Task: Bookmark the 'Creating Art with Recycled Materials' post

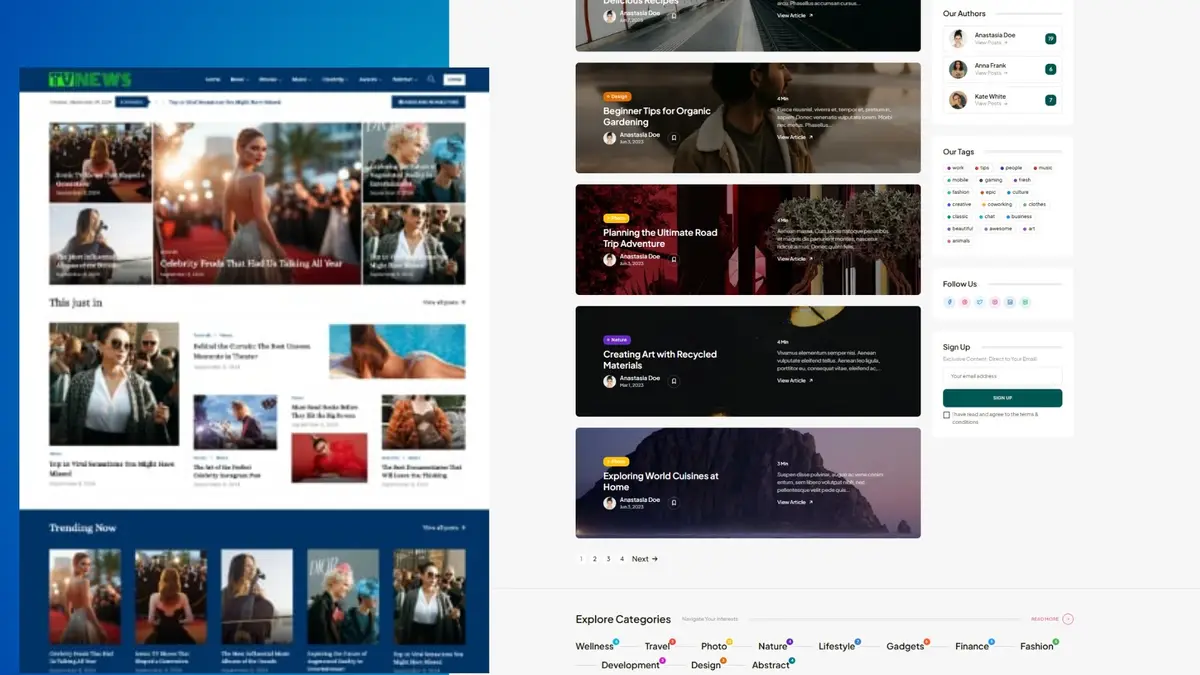Action: (674, 381)
